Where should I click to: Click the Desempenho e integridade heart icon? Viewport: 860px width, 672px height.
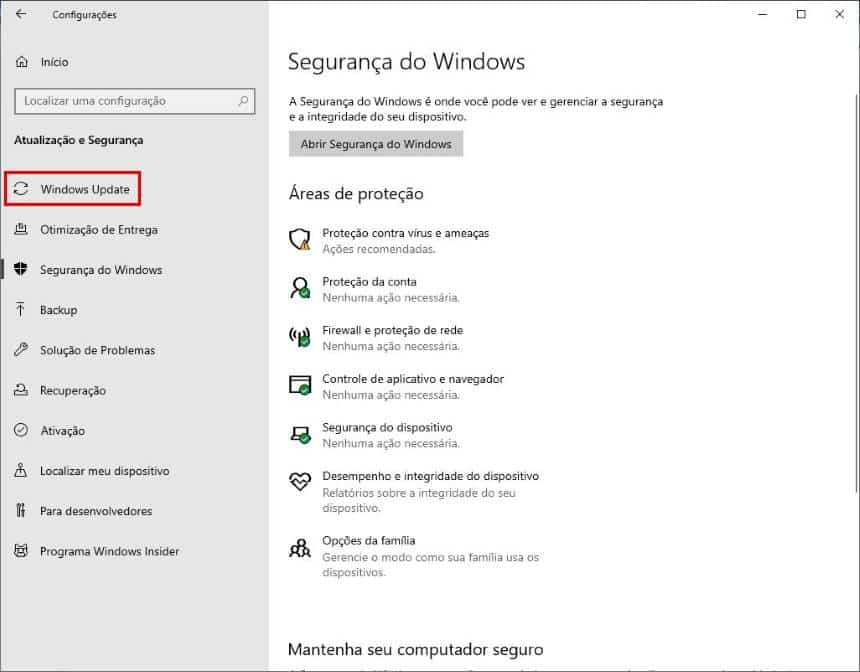tap(300, 482)
